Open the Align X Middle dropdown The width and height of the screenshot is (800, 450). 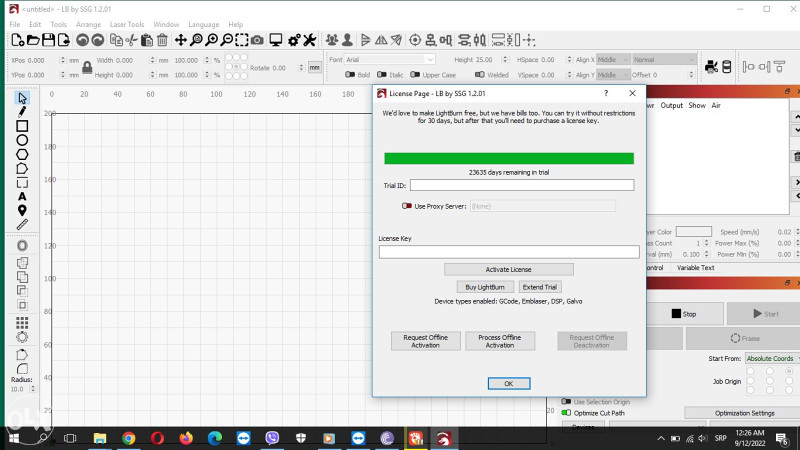click(613, 60)
